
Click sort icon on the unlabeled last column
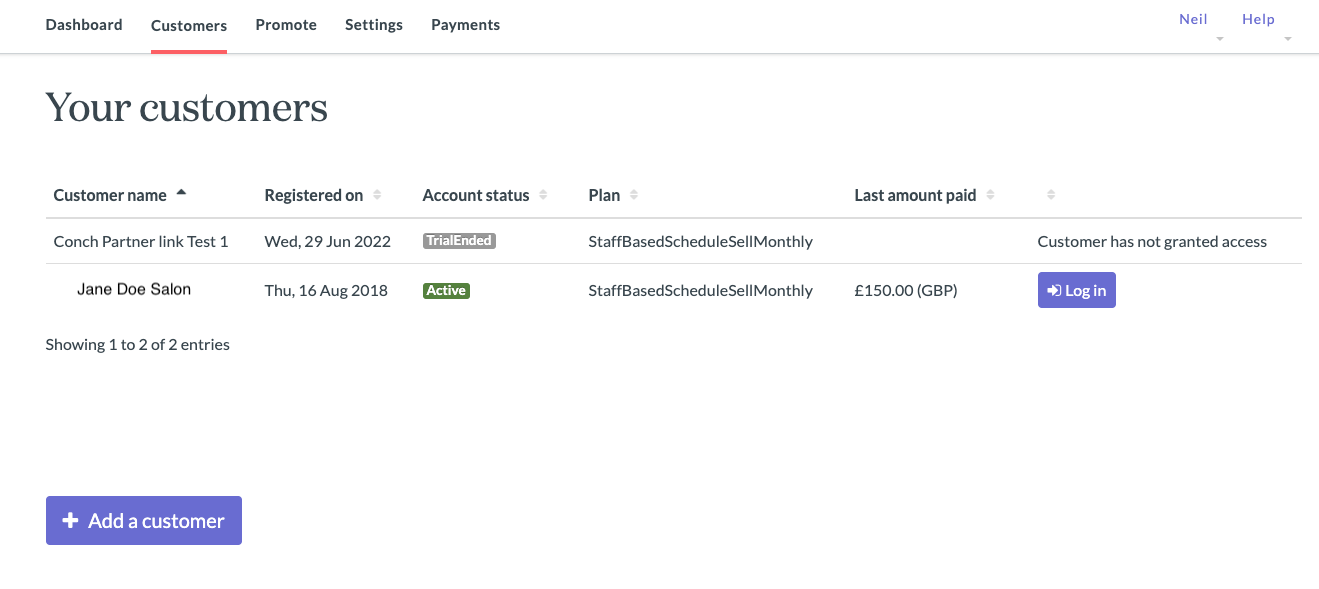1051,195
